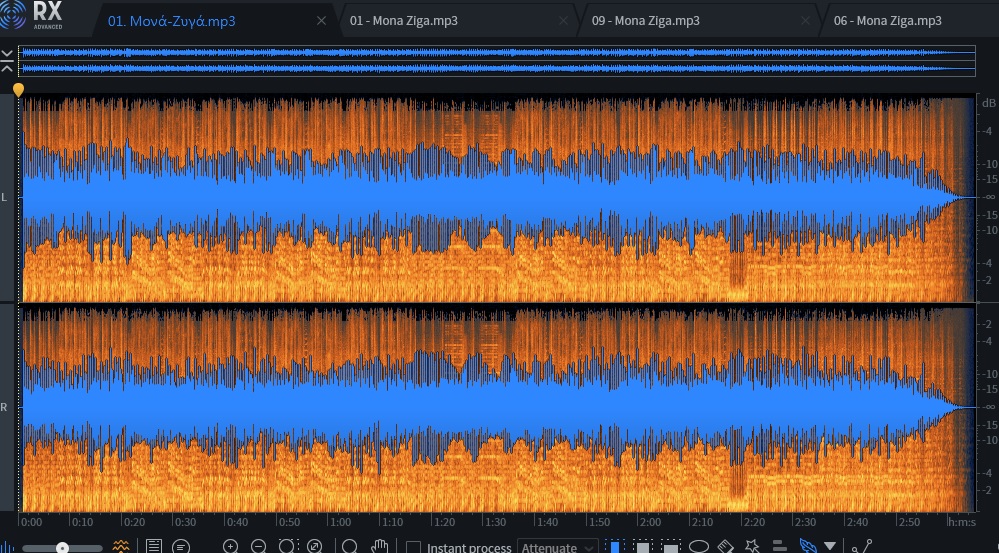Click the orange playhead marker at start
Viewport: 999px width, 553px height.
(x=18, y=90)
